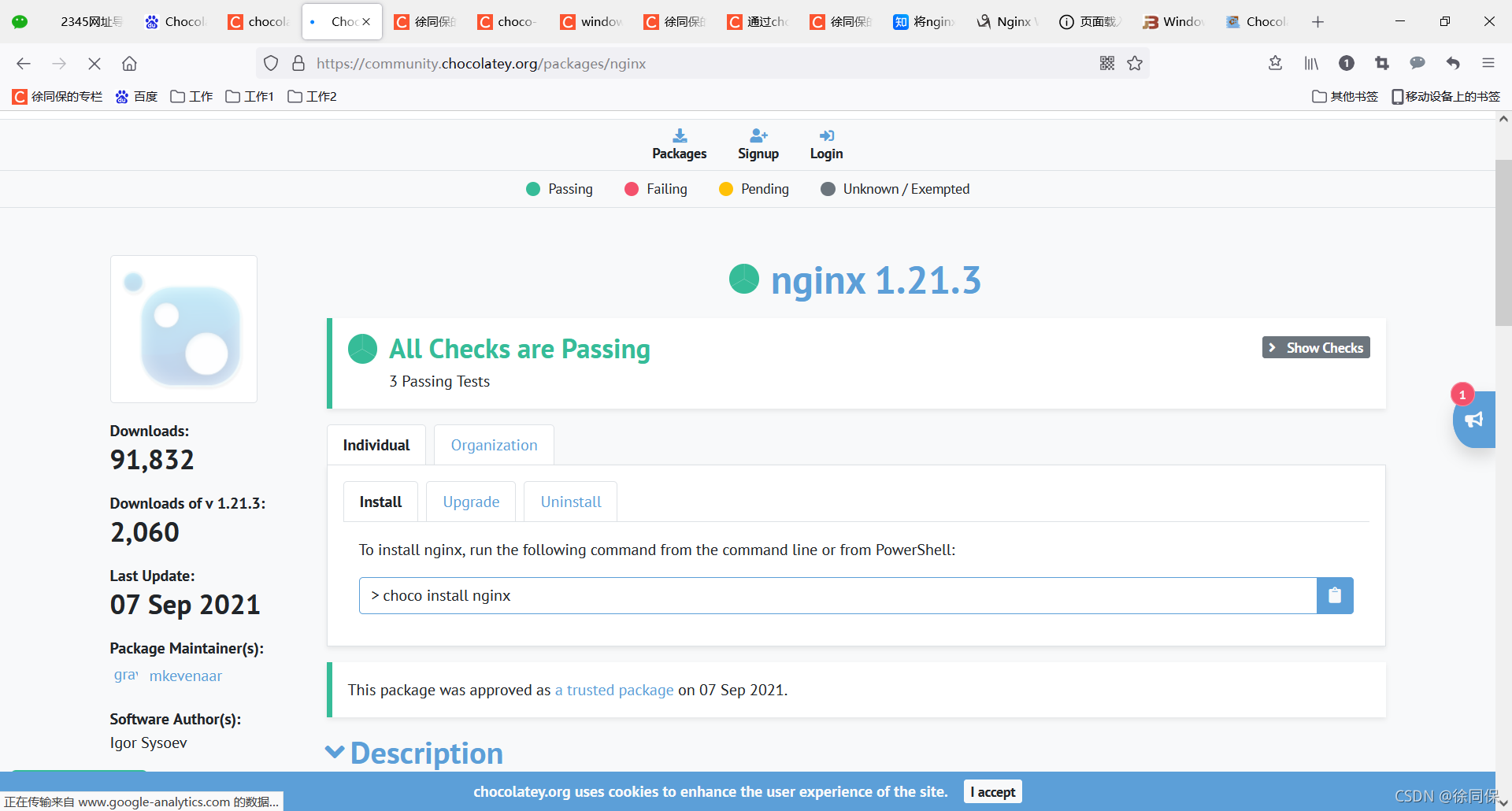Click the undo arrow toolbar icon
1512x811 pixels.
click(x=1453, y=64)
